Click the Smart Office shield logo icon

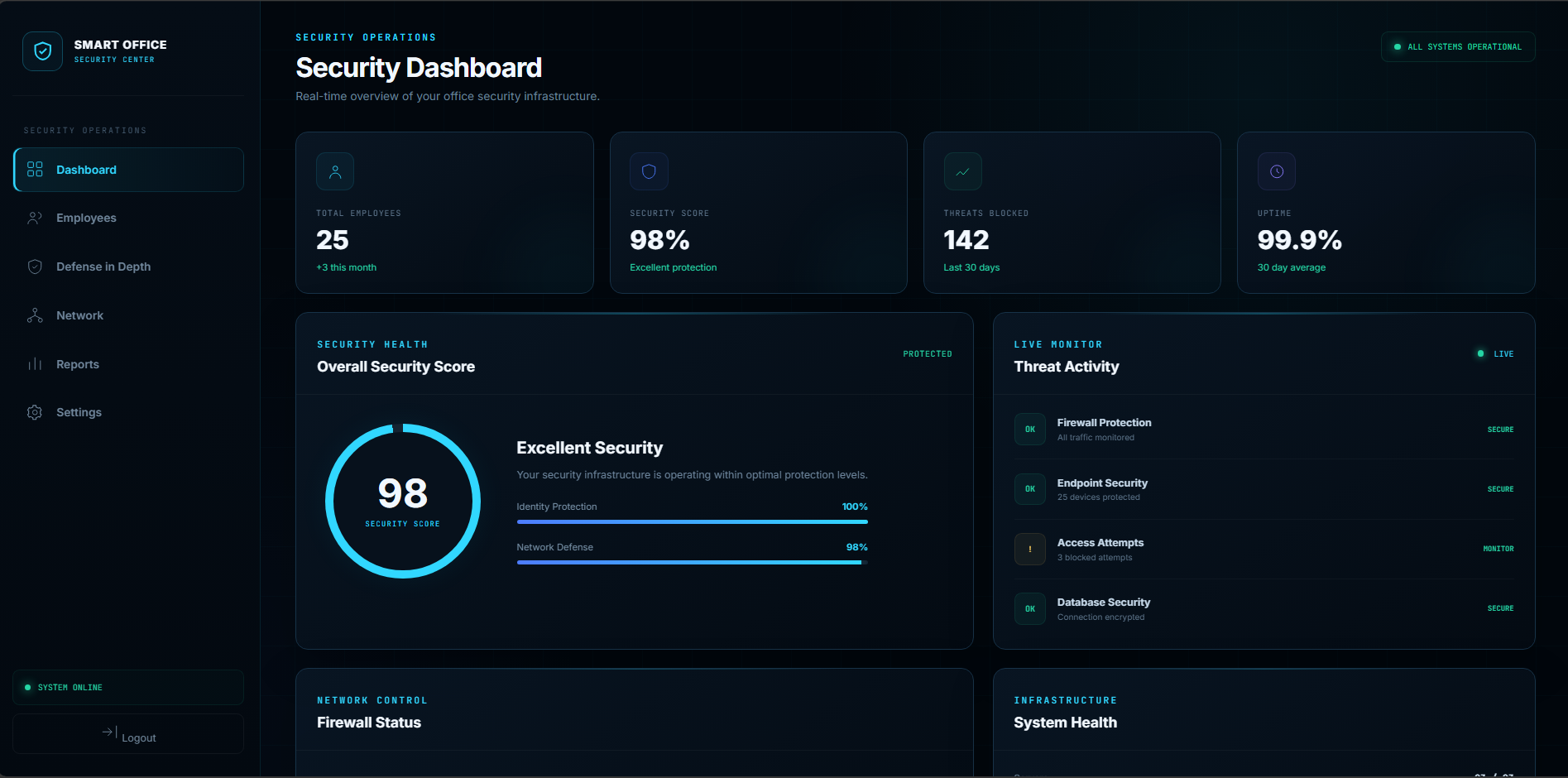click(42, 51)
